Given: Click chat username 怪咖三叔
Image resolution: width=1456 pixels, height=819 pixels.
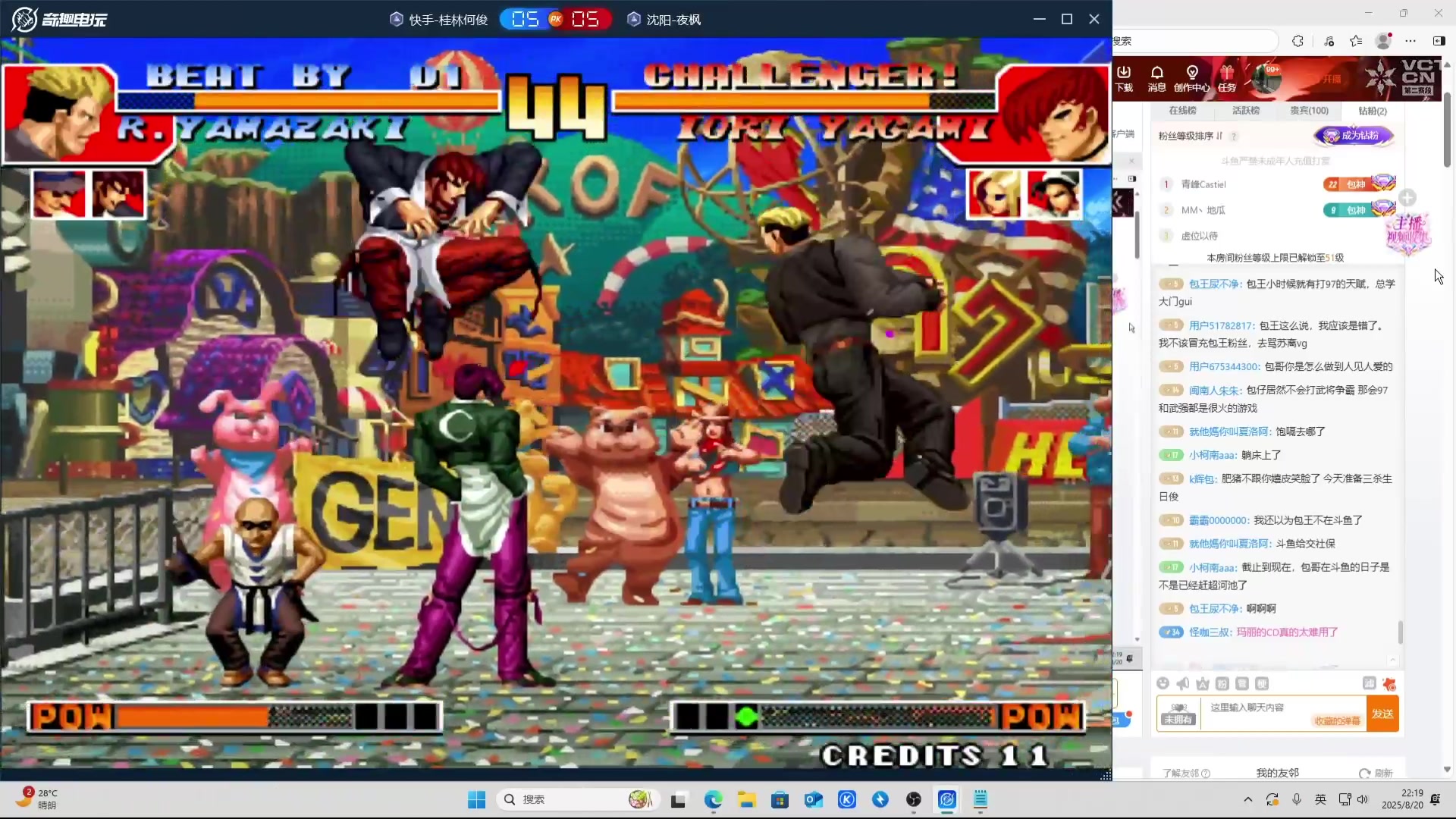Looking at the screenshot, I should coord(1210,632).
